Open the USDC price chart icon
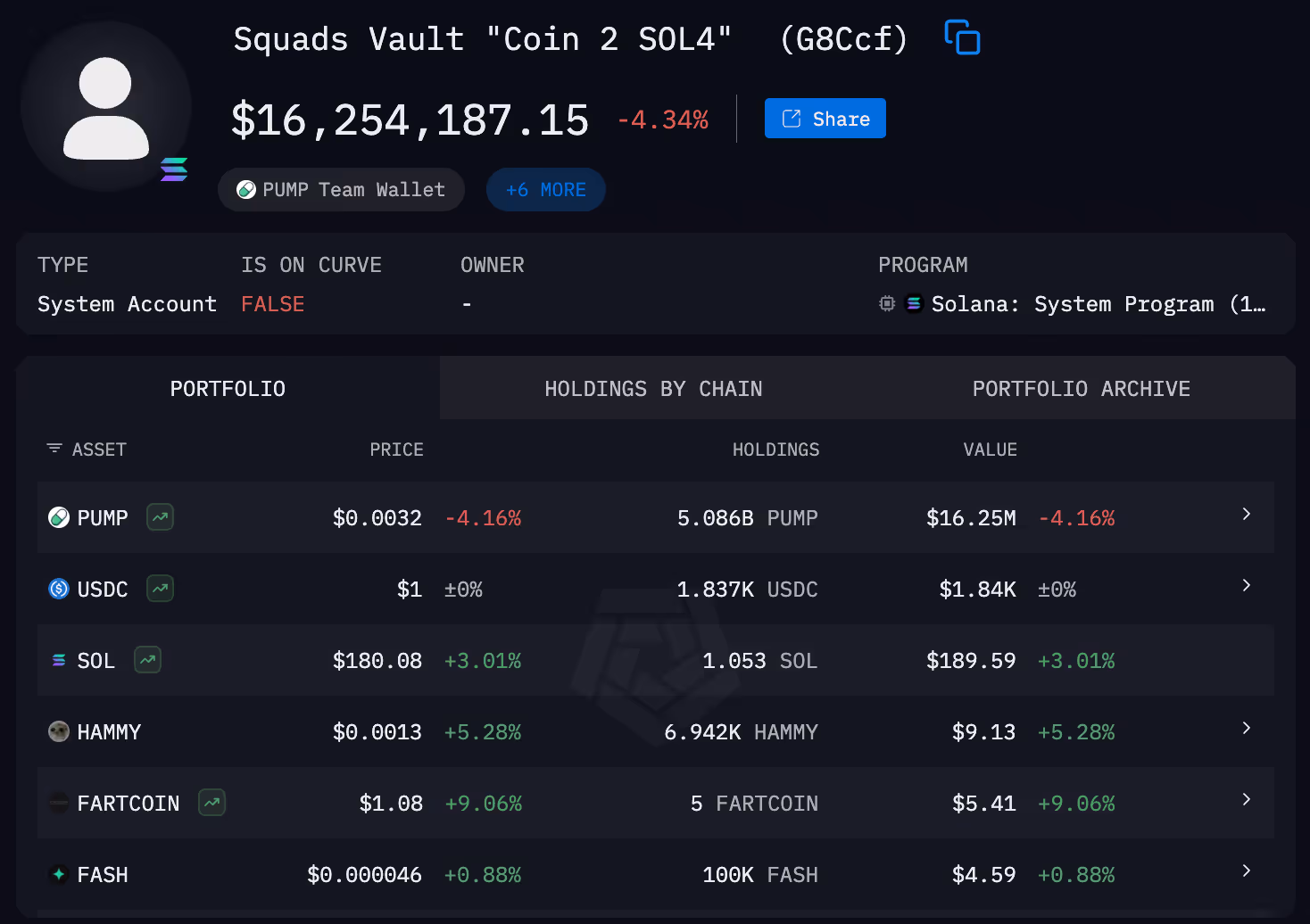1310x924 pixels. (159, 589)
